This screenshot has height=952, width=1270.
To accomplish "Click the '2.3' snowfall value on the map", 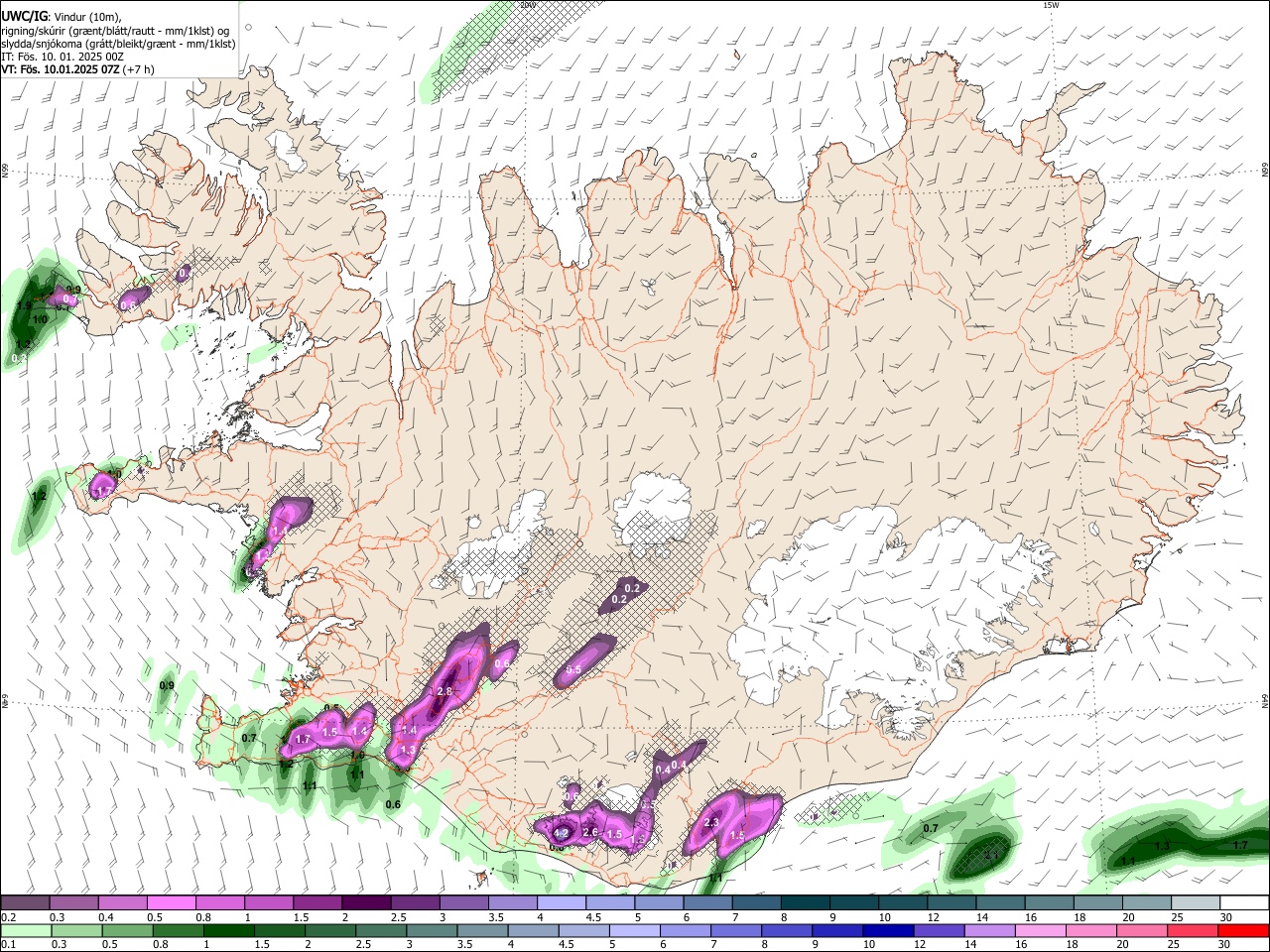I will [710, 823].
